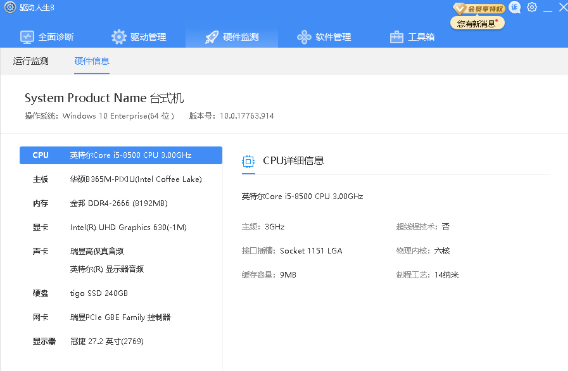Select the 内存 DDR4-2666 entry
Viewport: 568px width, 371px height.
coord(121,203)
